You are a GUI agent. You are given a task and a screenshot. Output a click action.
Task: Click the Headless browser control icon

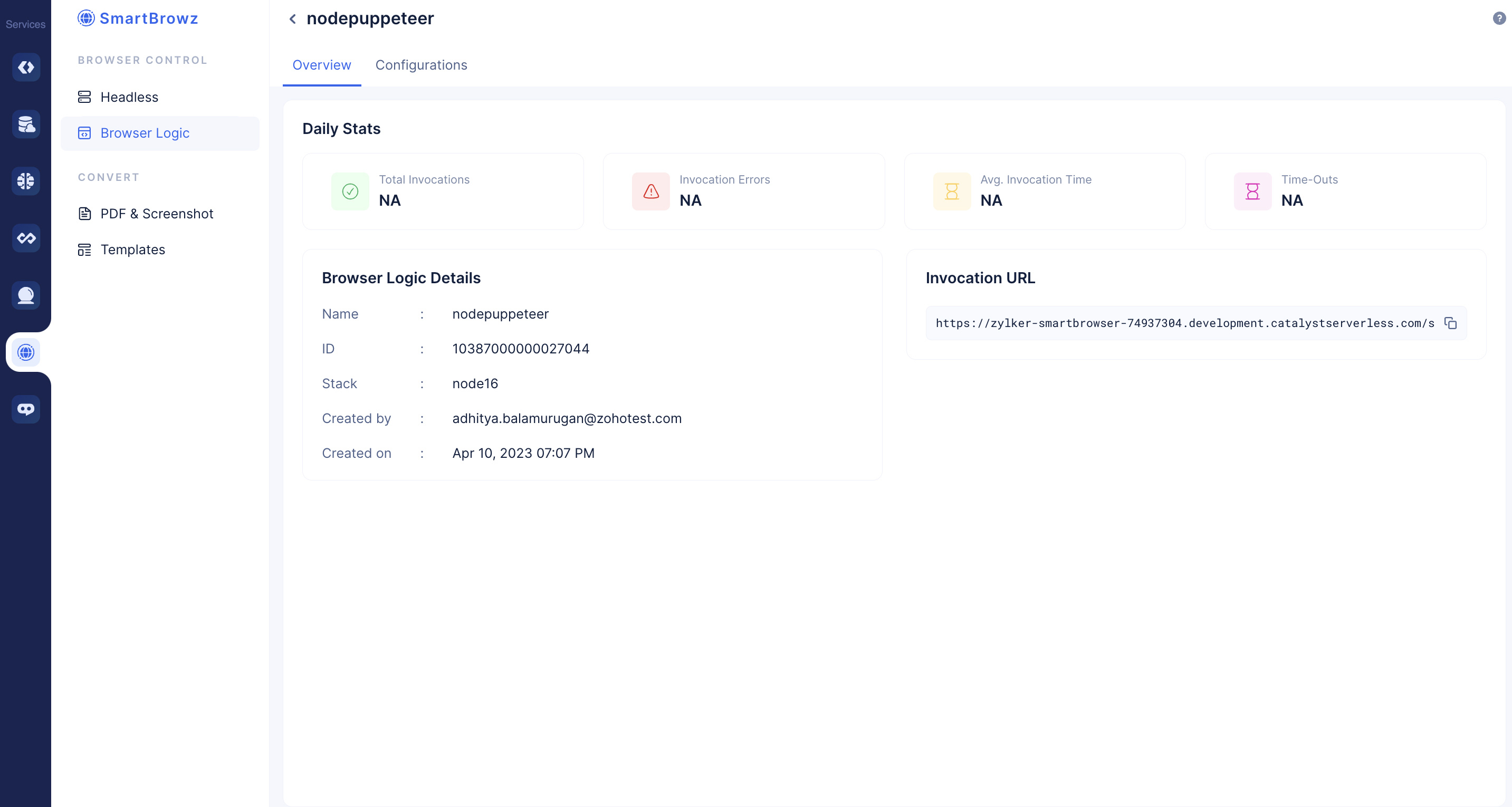click(84, 97)
